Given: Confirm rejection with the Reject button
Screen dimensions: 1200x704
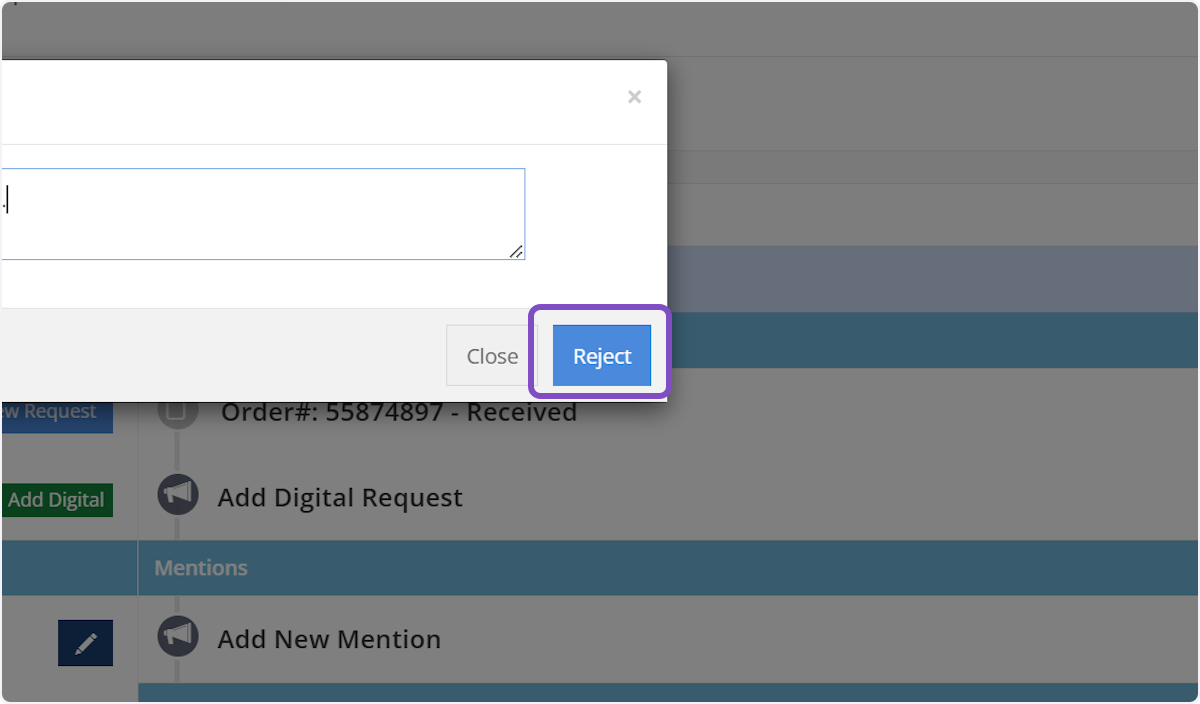Looking at the screenshot, I should (601, 356).
